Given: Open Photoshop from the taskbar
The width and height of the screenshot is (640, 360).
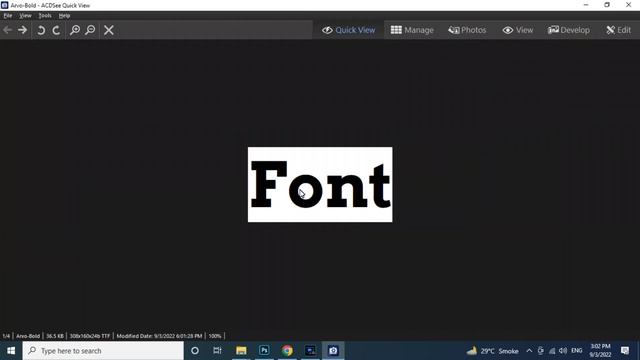Looking at the screenshot, I should click(x=264, y=351).
